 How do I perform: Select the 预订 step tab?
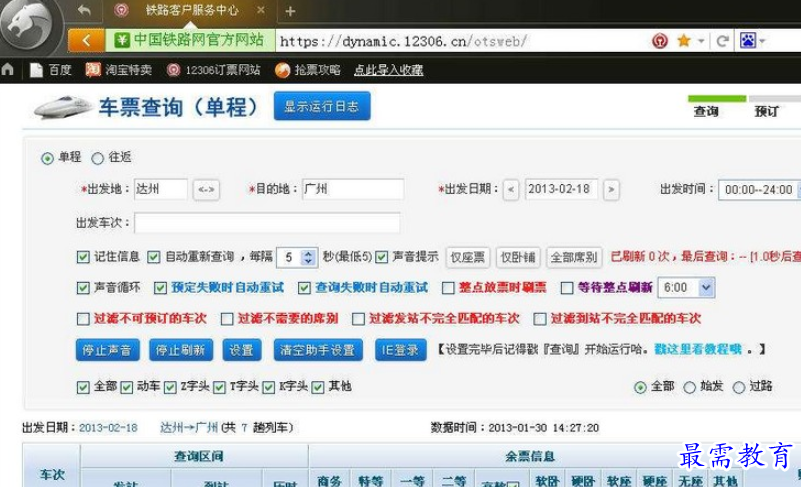(x=766, y=111)
